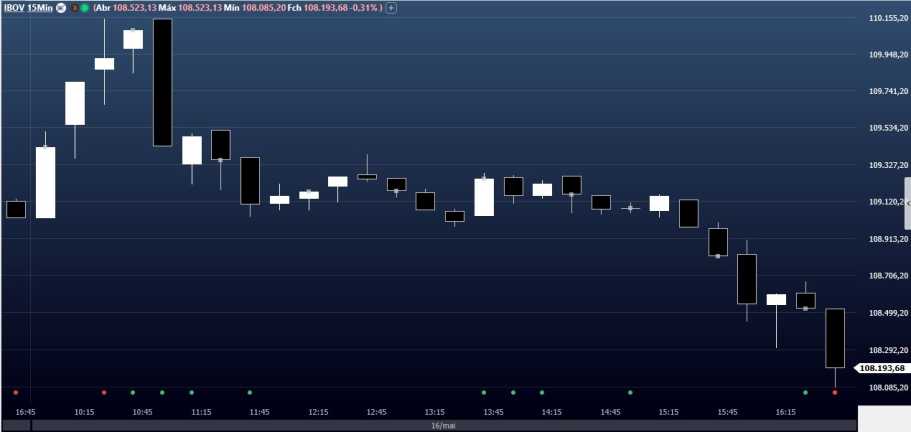This screenshot has width=911, height=432.
Task: Click the green event dot near 14:45
Action: click(x=630, y=392)
